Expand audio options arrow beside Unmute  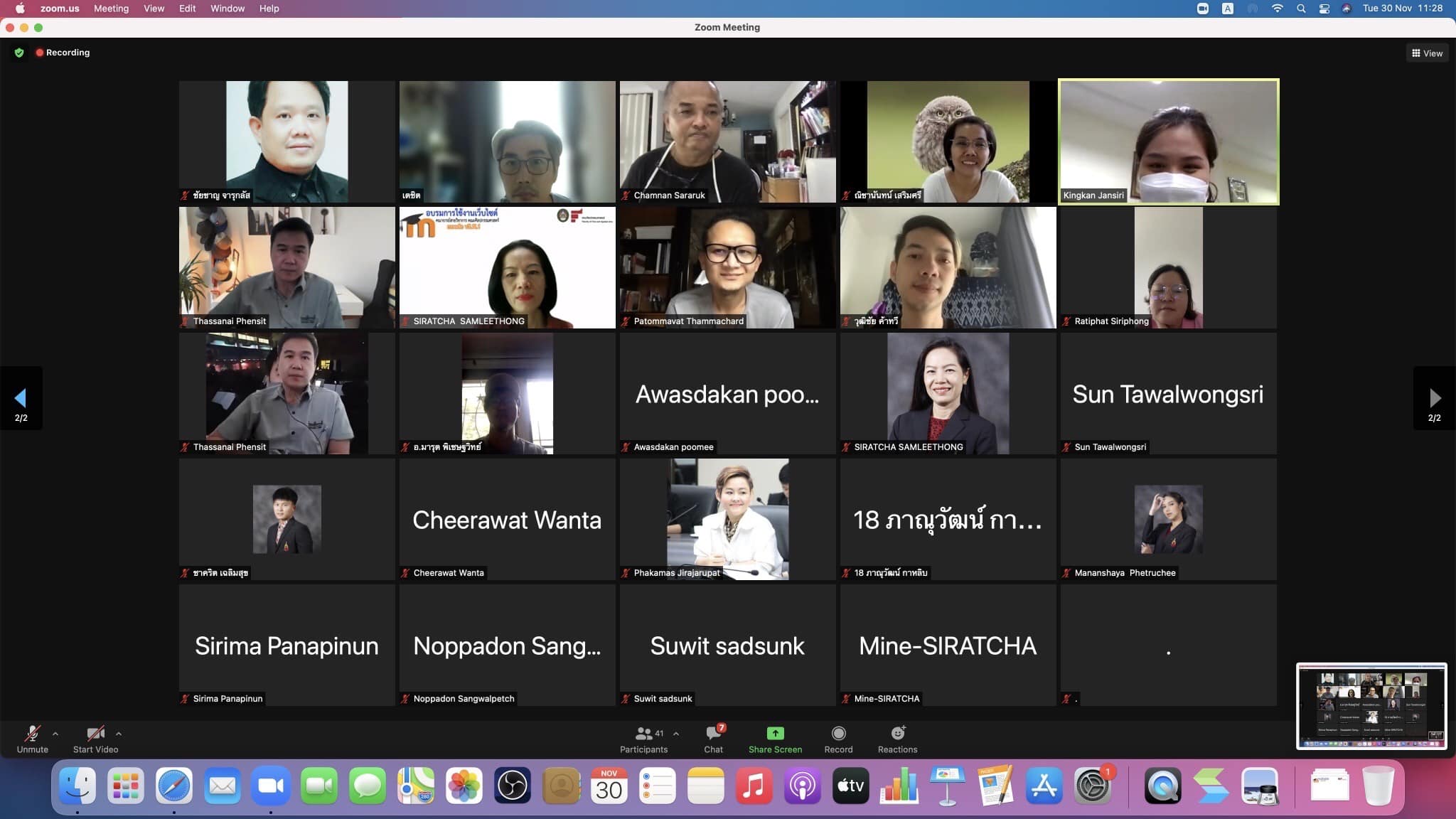pos(55,734)
